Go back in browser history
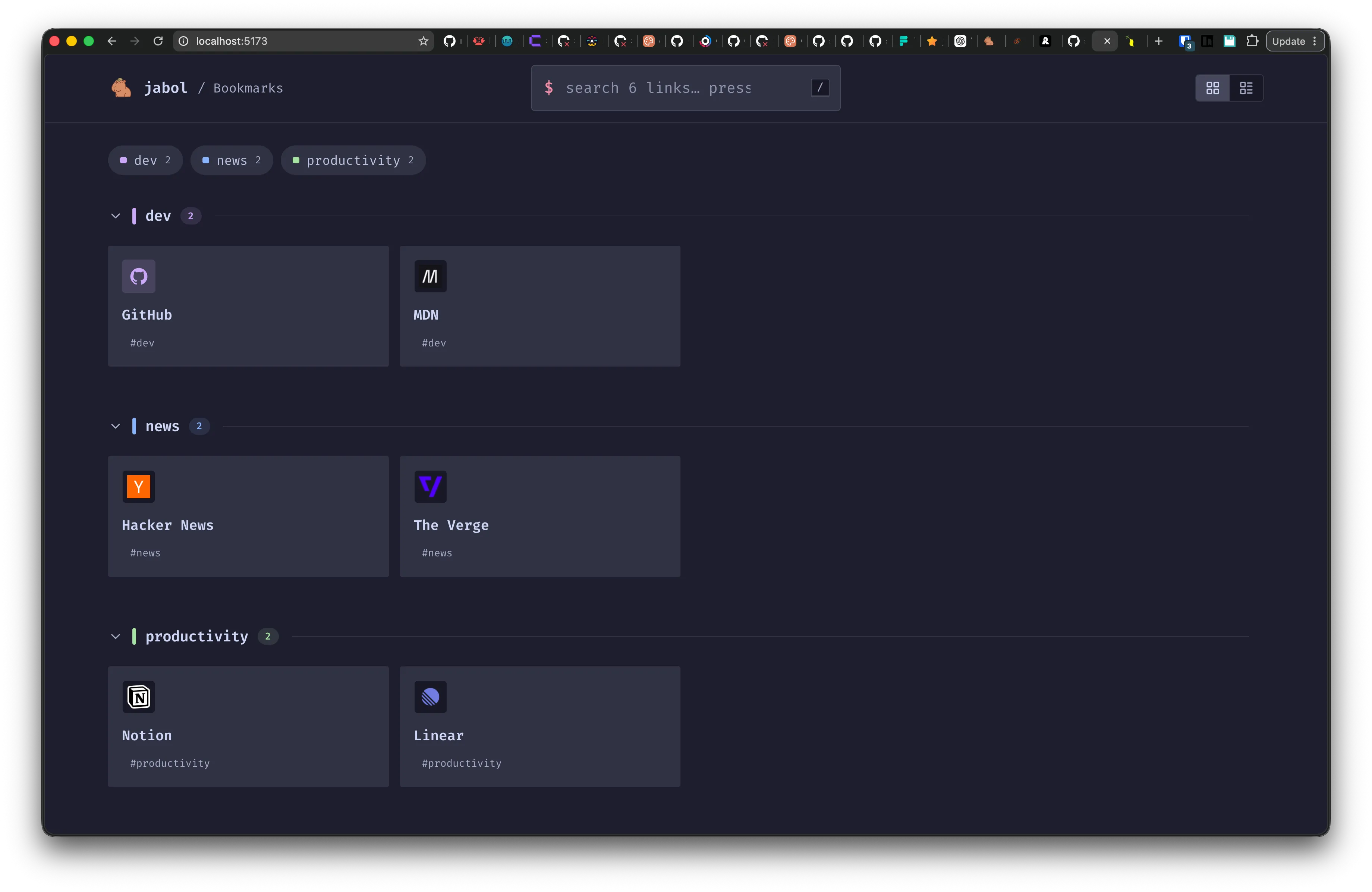Viewport: 1372px width, 892px height. 112,41
